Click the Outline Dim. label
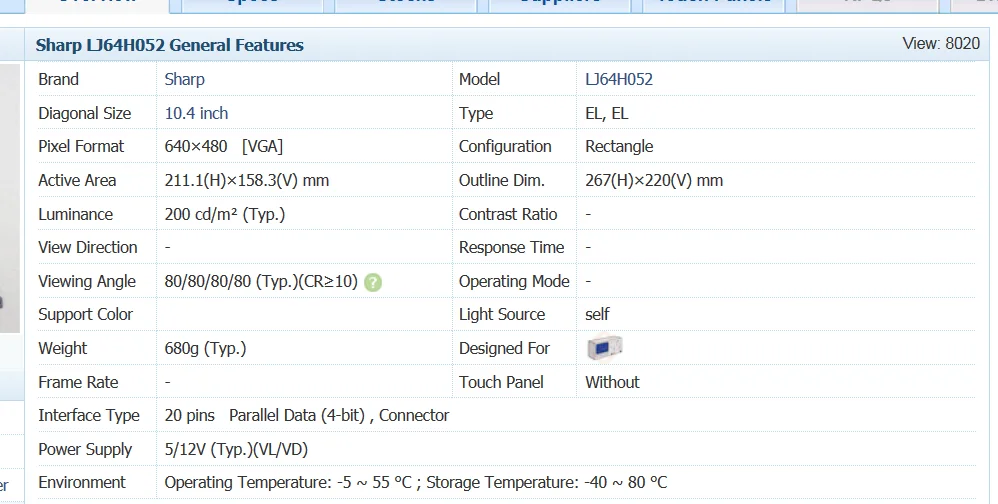 click(502, 181)
